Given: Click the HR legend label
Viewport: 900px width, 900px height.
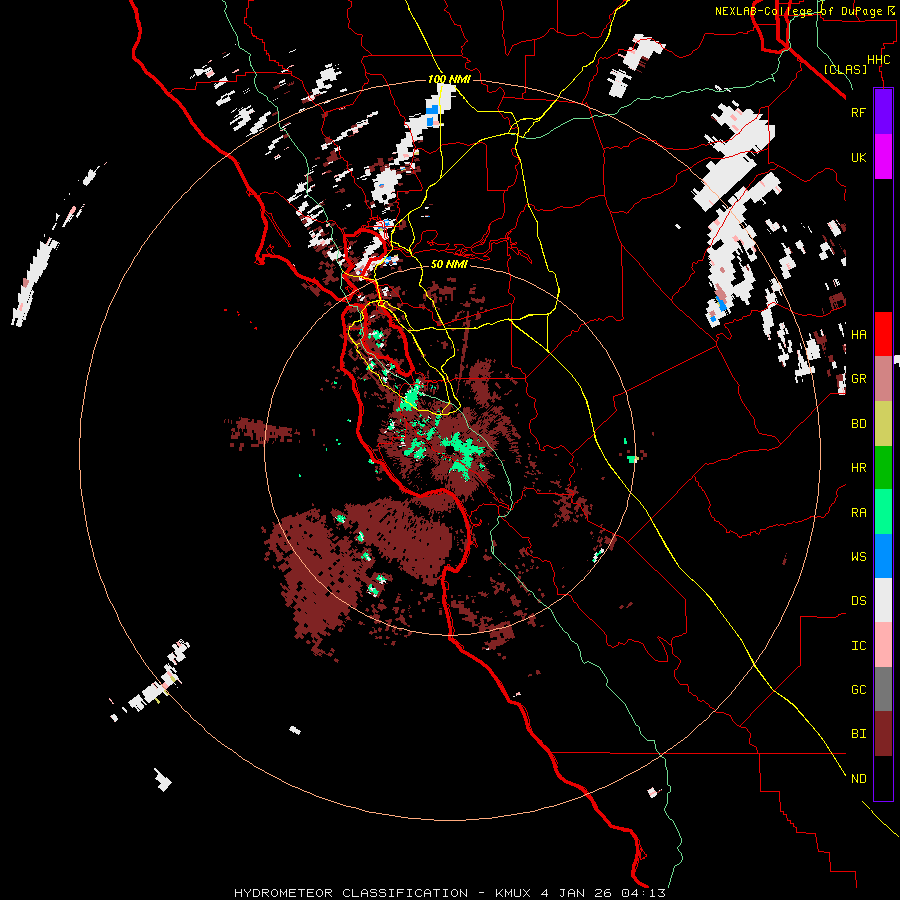Looking at the screenshot, I should pyautogui.click(x=858, y=468).
